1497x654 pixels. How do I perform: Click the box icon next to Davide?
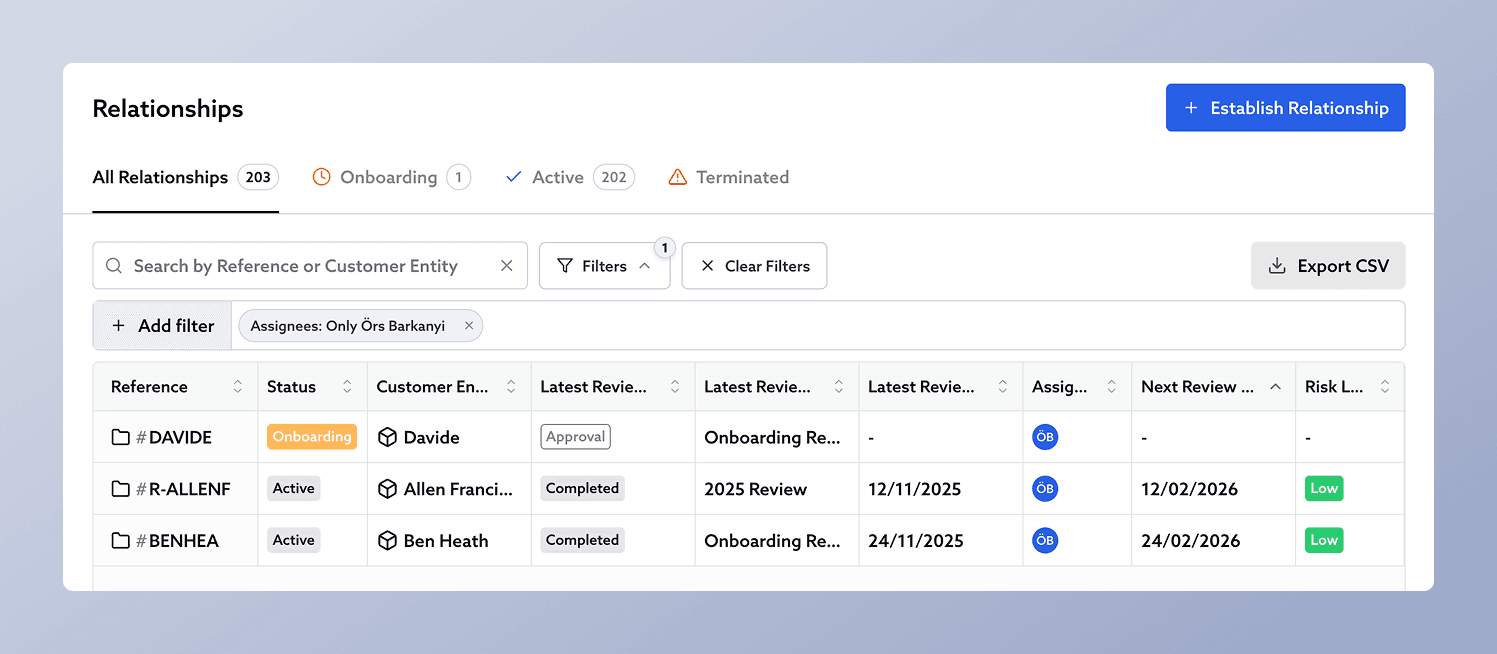(387, 437)
